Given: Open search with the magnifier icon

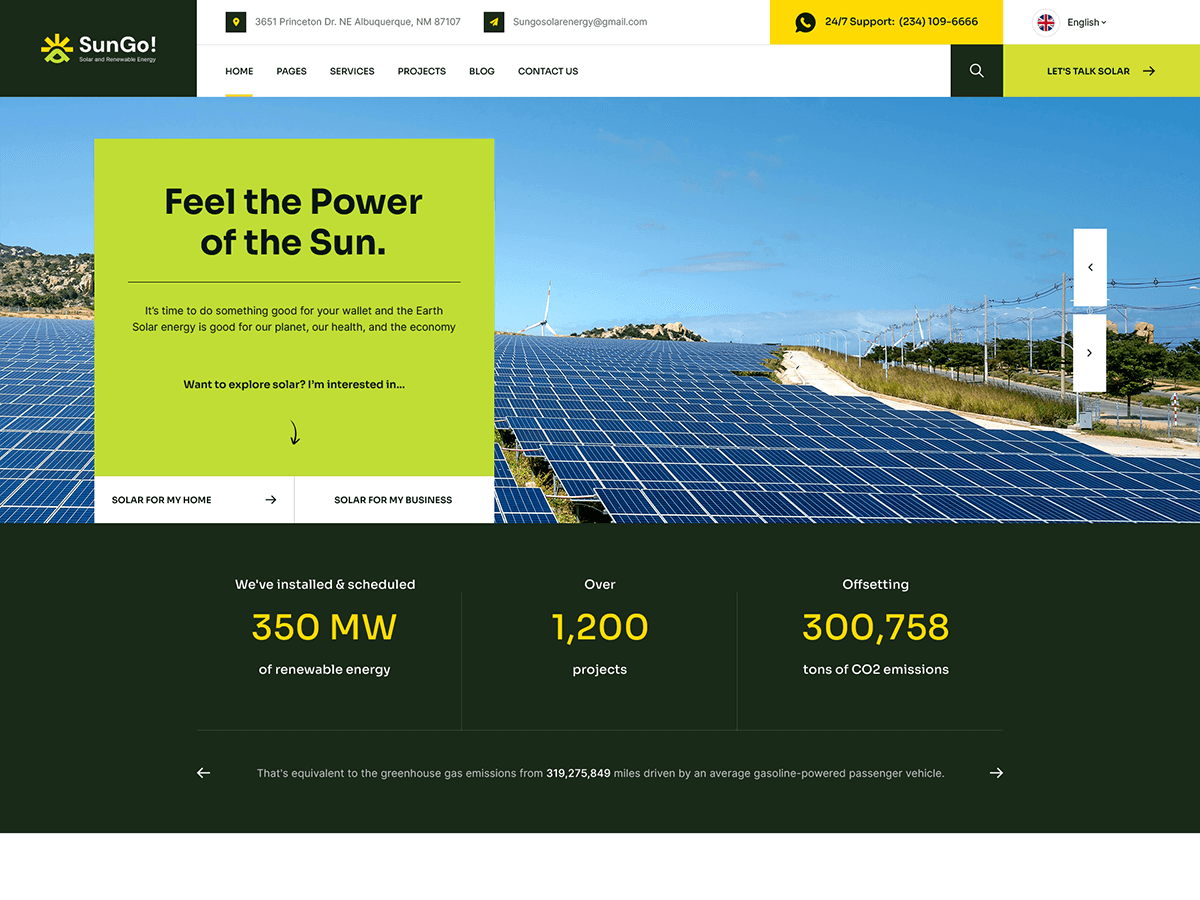Looking at the screenshot, I should tap(976, 71).
